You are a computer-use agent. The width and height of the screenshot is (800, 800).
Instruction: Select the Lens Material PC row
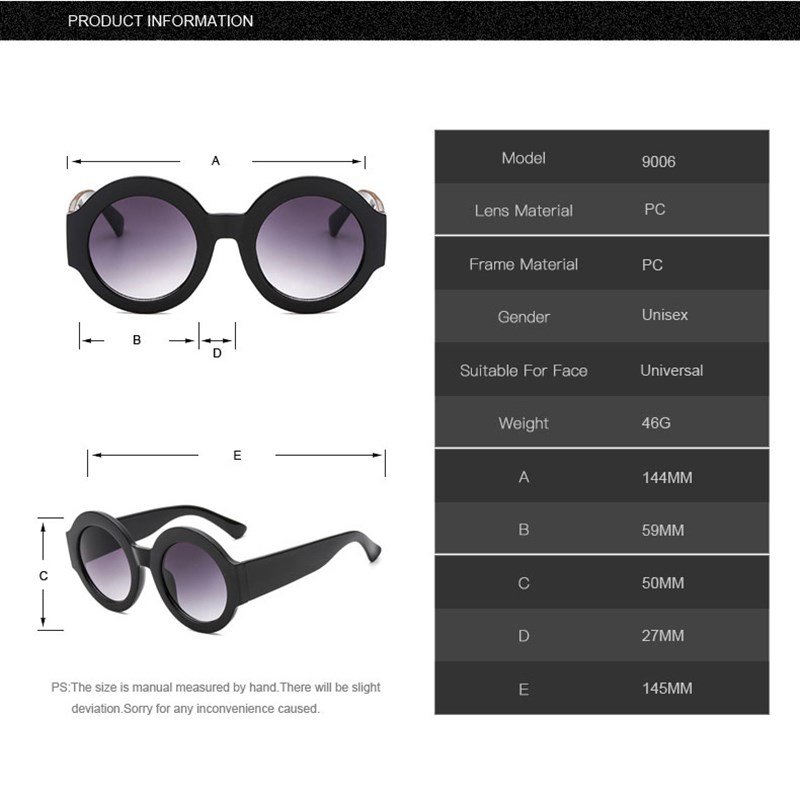[602, 210]
